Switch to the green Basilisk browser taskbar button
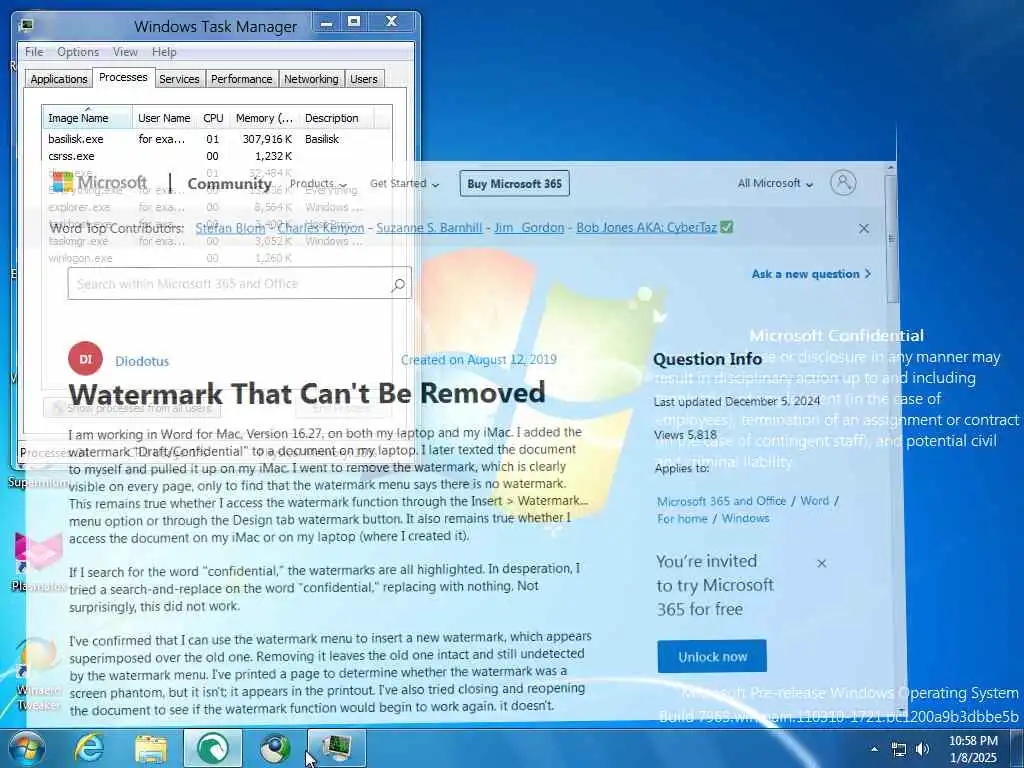This screenshot has width=1024, height=768. coord(213,748)
